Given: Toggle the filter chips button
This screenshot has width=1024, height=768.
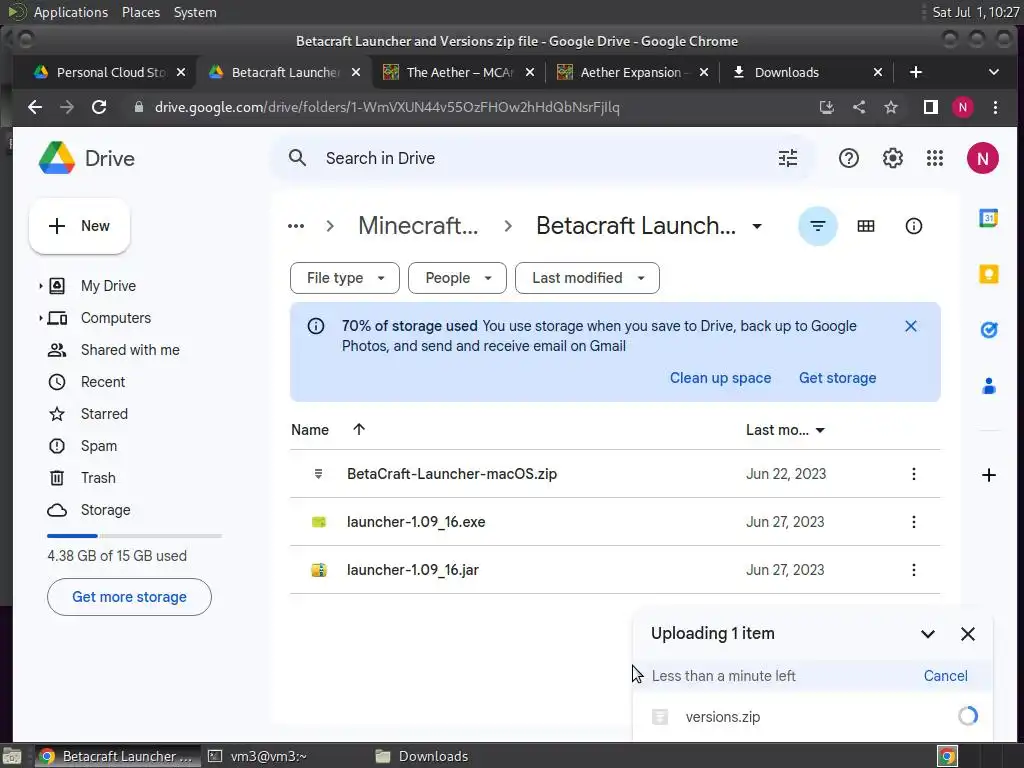Looking at the screenshot, I should point(818,226).
